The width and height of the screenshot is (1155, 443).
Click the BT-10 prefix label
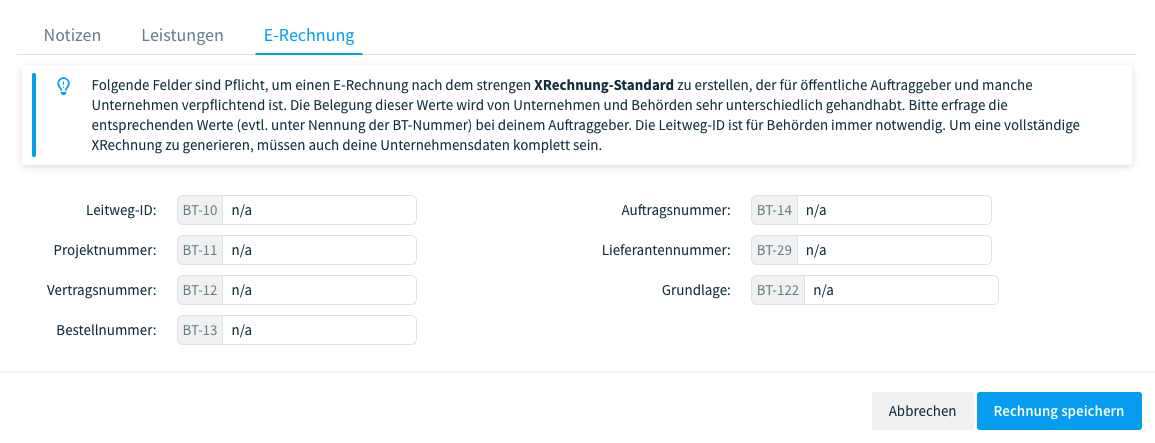(x=200, y=210)
